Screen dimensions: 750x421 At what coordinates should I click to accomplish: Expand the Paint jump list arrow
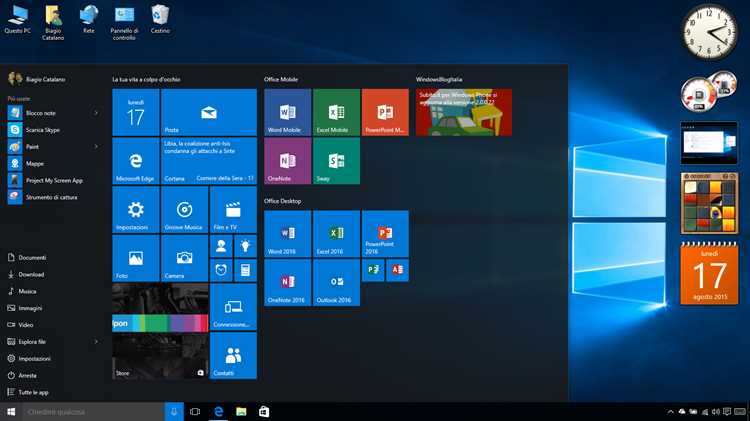point(96,146)
